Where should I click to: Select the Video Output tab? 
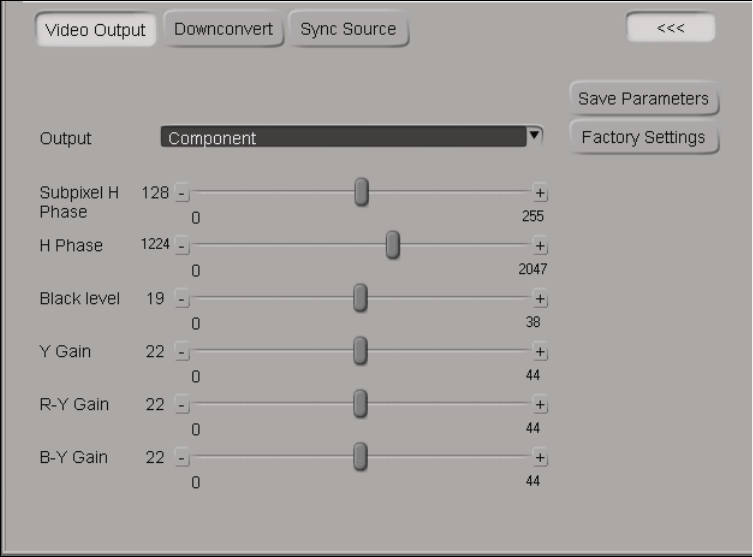coord(96,30)
